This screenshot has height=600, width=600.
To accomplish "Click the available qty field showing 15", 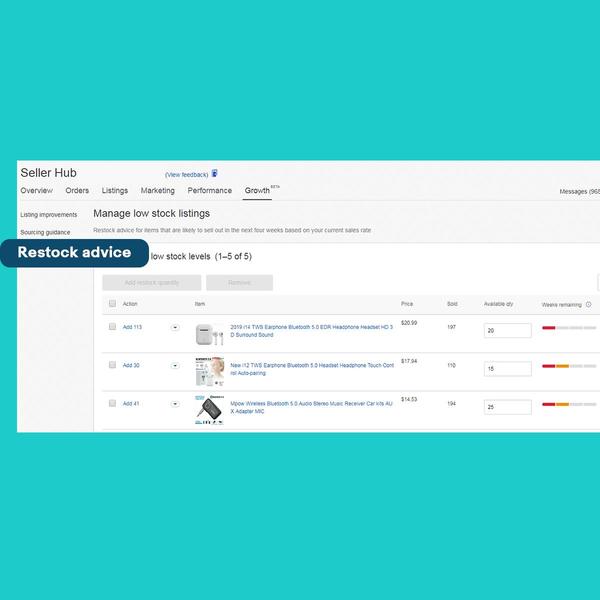I will 507,369.
